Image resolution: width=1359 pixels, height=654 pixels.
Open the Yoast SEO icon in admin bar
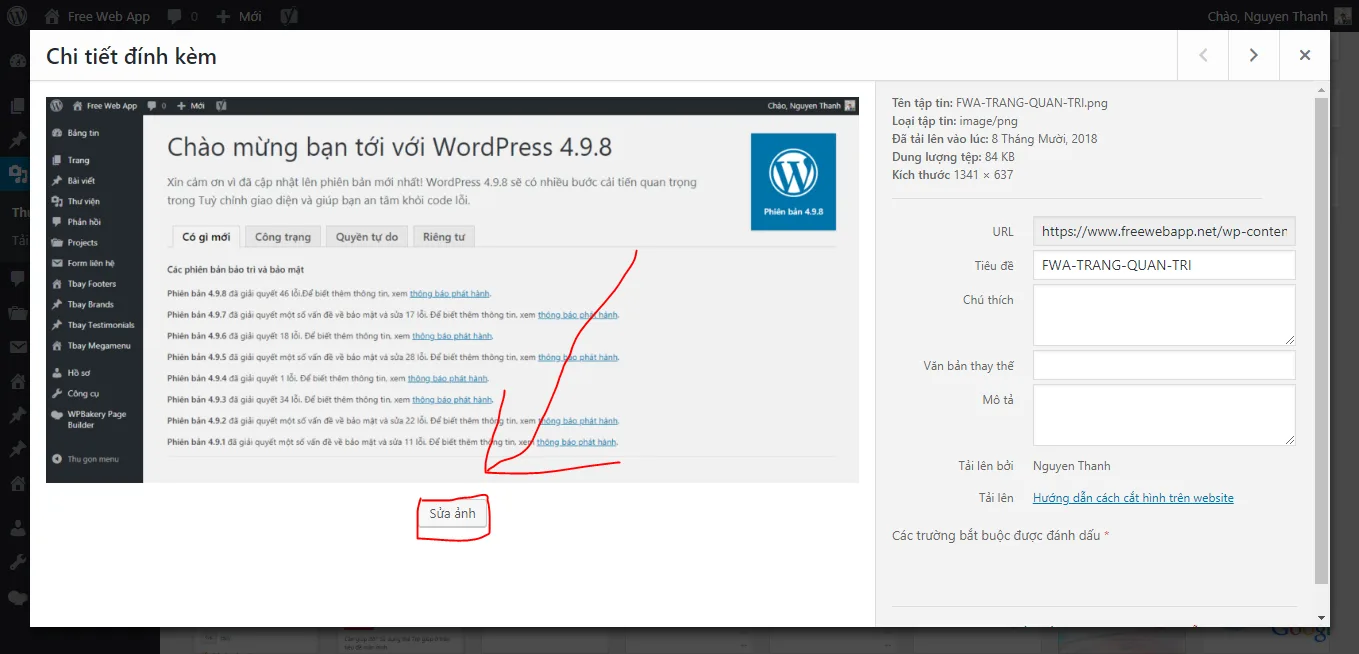click(x=288, y=16)
